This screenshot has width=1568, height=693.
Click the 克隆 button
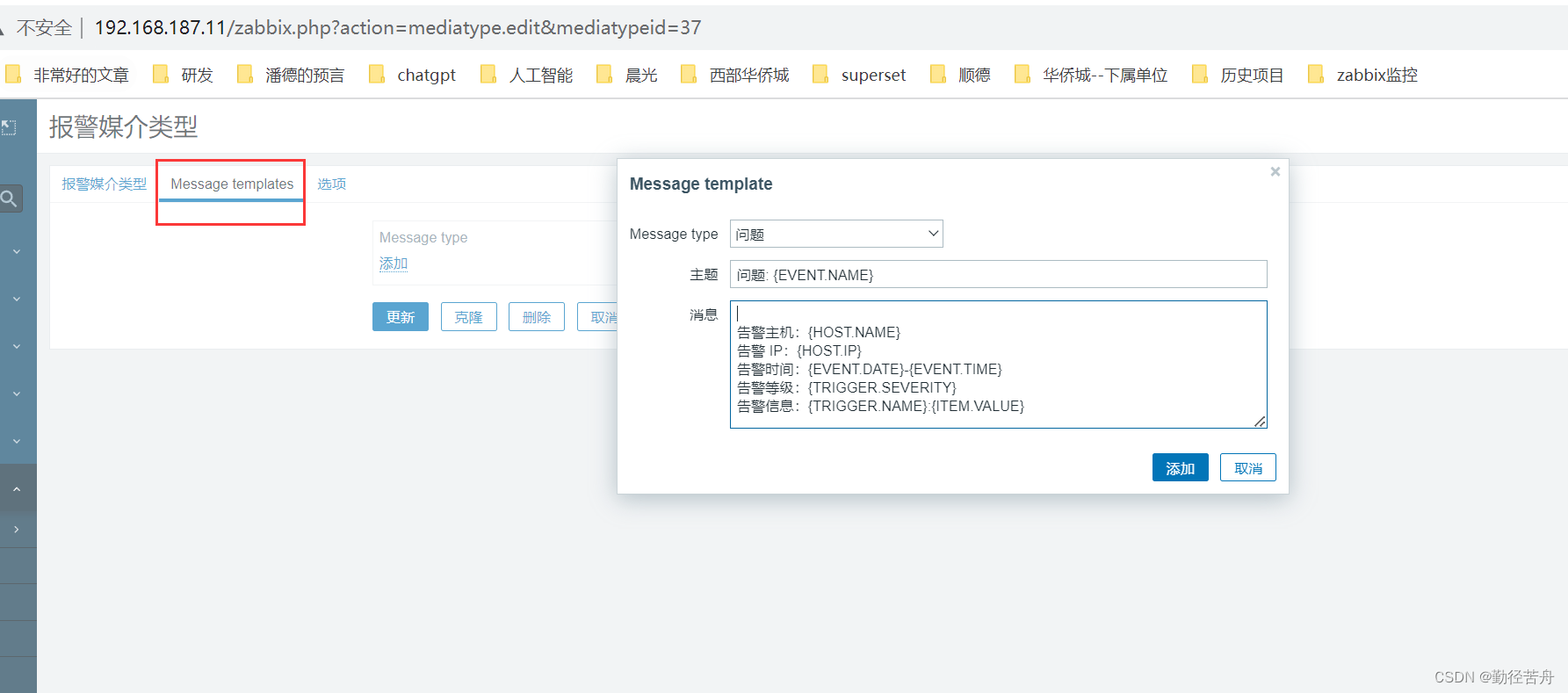(468, 316)
